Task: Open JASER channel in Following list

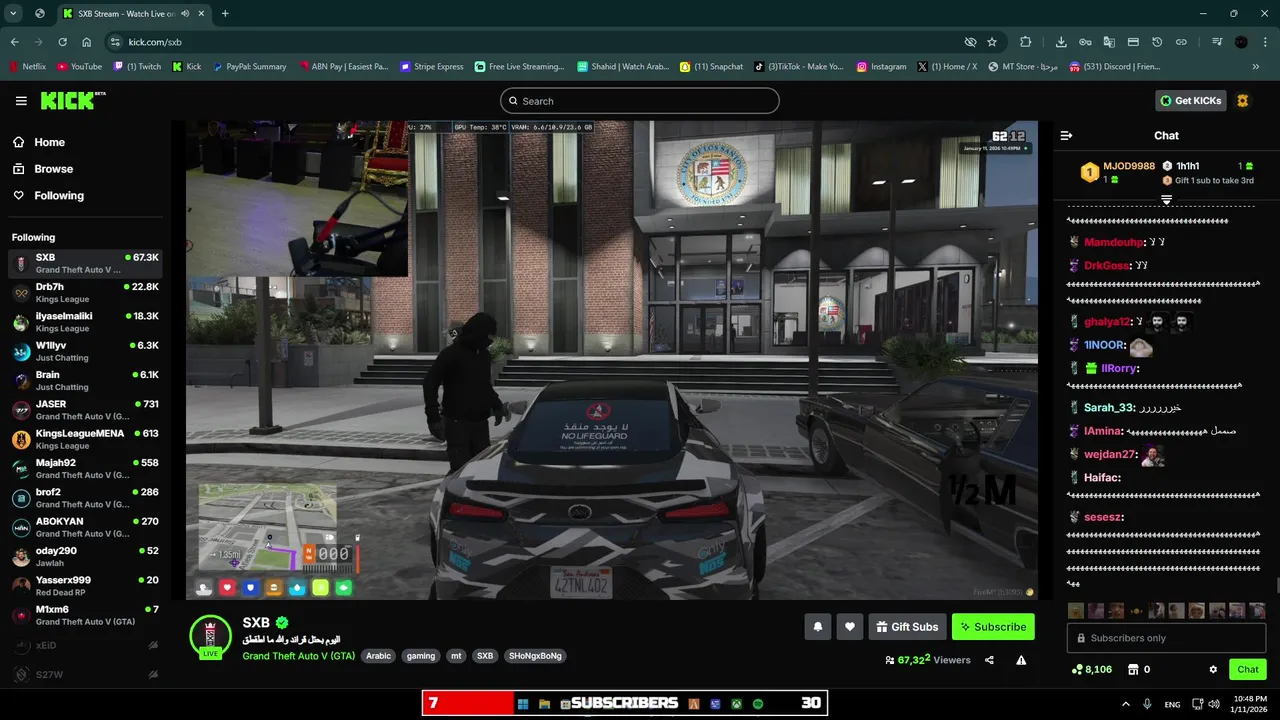Action: (85, 410)
